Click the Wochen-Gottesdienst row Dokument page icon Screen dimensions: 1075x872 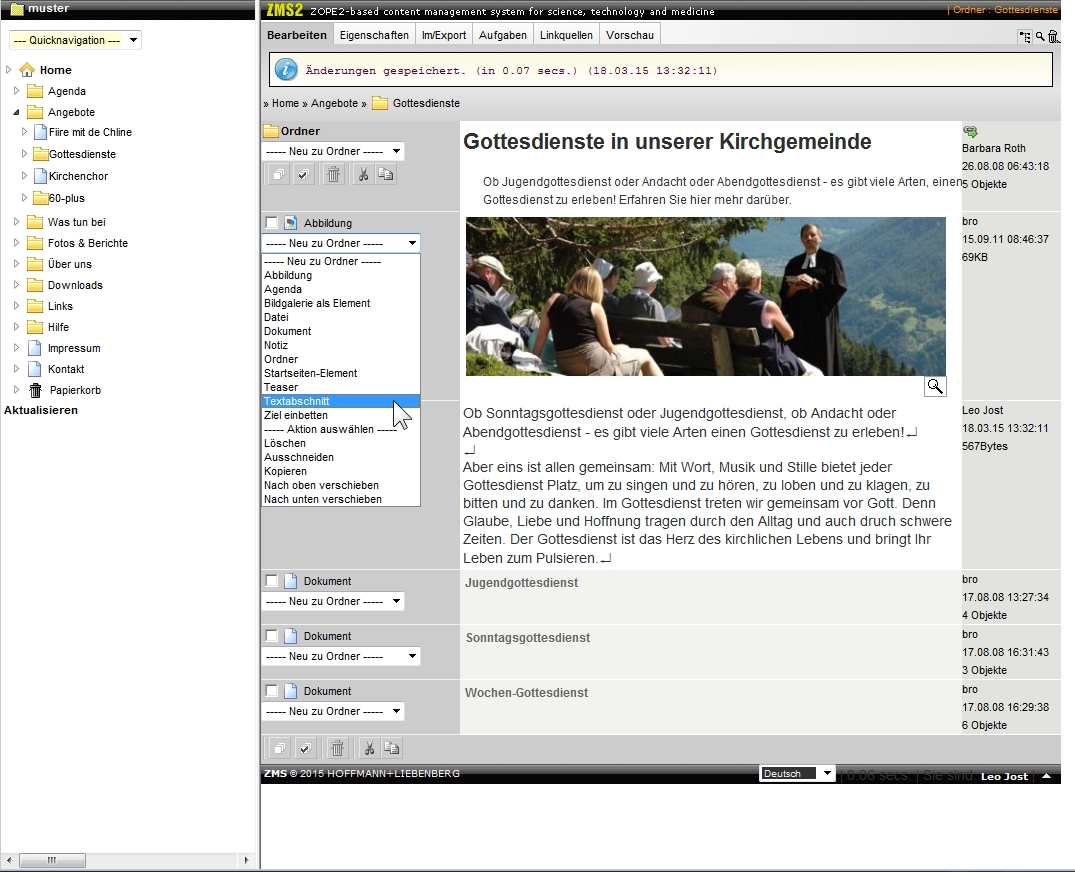point(291,690)
